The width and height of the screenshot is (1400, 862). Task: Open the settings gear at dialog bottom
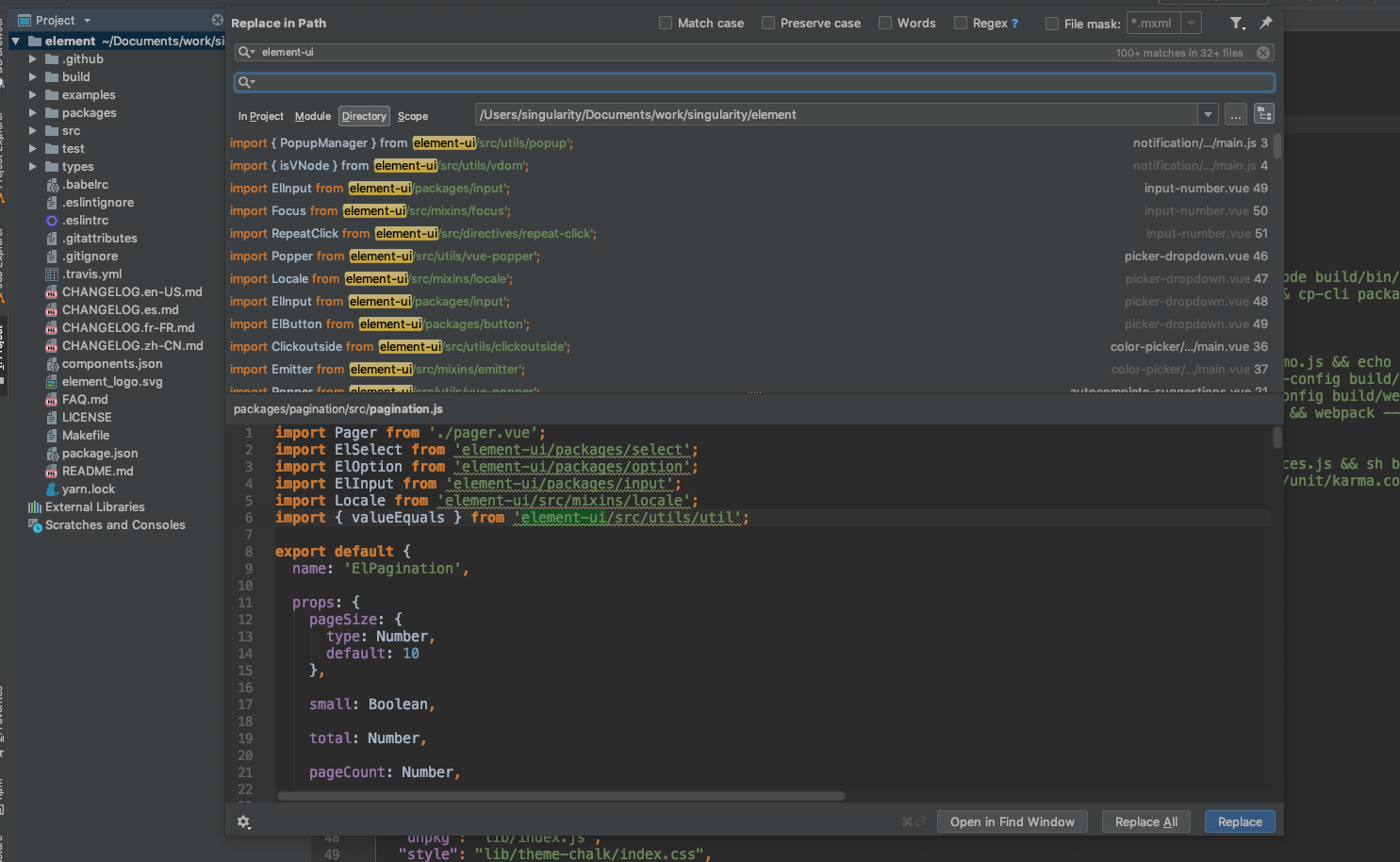[x=244, y=822]
